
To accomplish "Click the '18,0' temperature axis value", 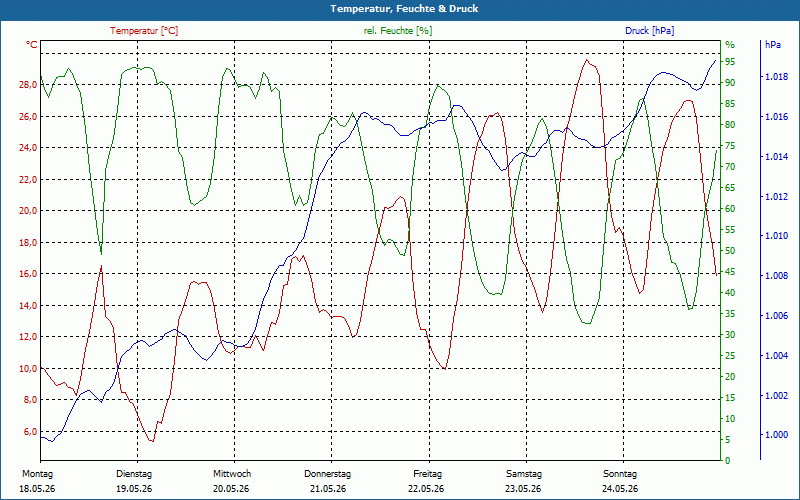I will tap(28, 242).
